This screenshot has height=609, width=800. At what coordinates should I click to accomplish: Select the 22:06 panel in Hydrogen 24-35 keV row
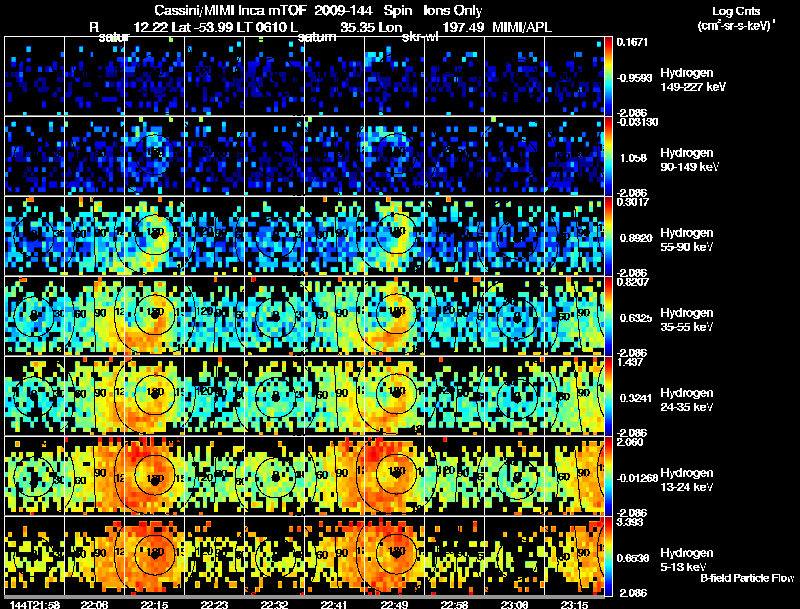click(94, 396)
